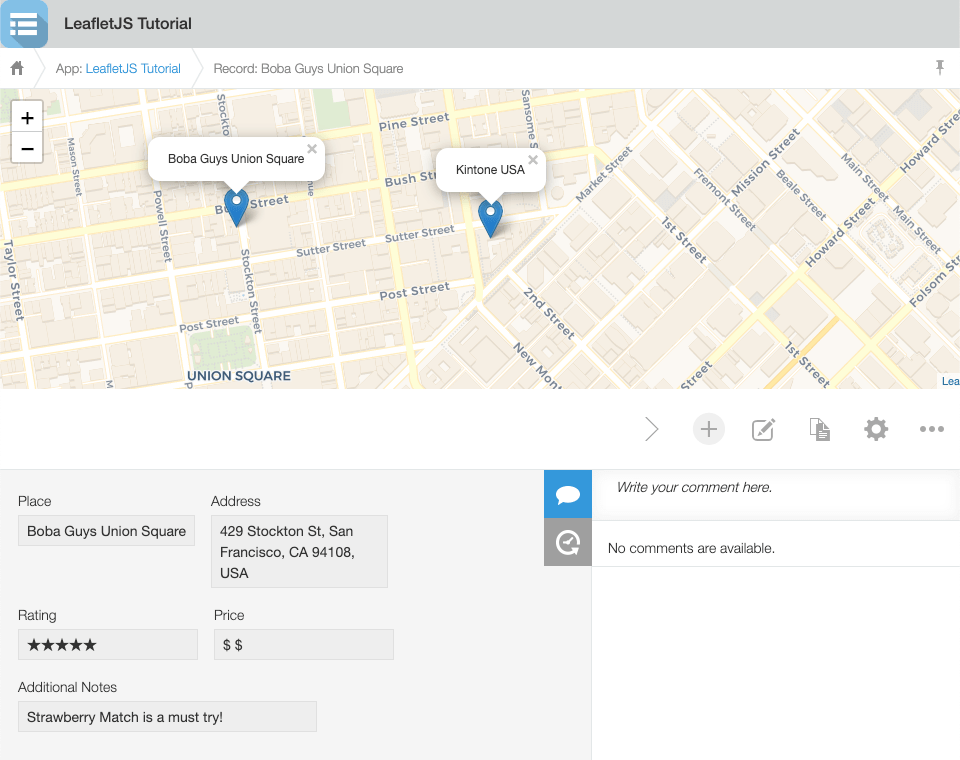The height and width of the screenshot is (760, 960).
Task: Add a new record with the plus icon
Action: tap(708, 428)
